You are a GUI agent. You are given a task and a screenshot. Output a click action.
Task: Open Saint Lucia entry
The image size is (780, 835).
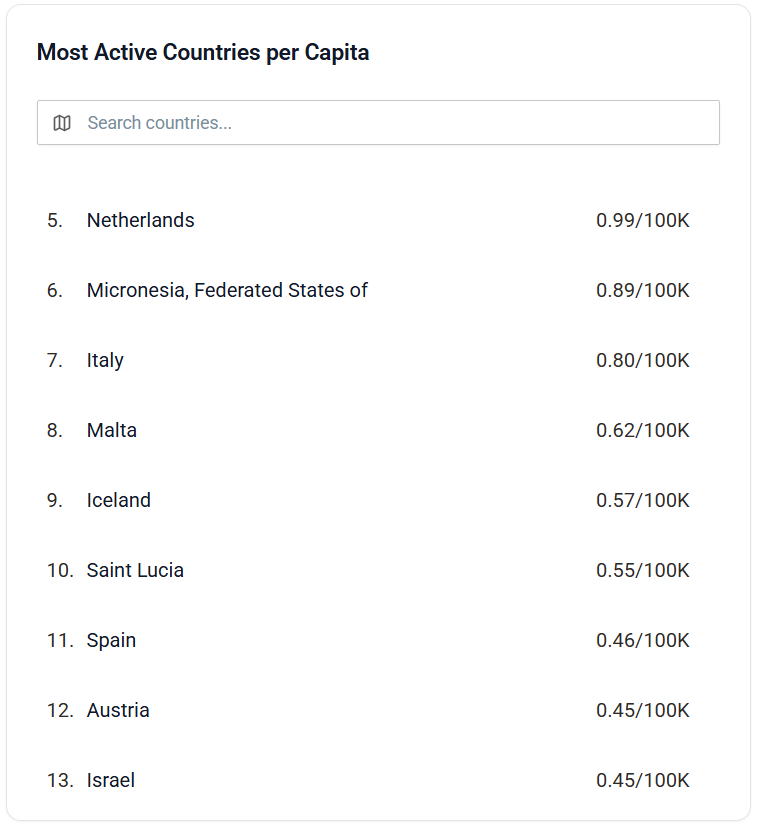pyautogui.click(x=135, y=570)
